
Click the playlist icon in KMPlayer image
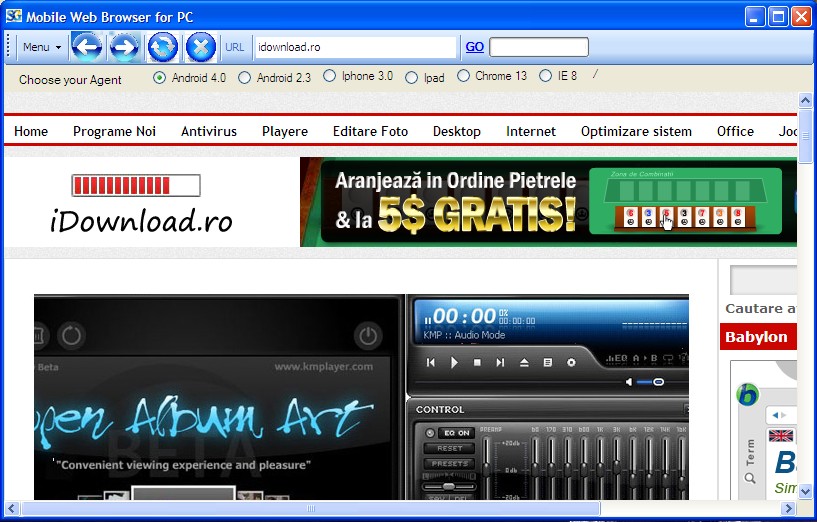pos(548,363)
